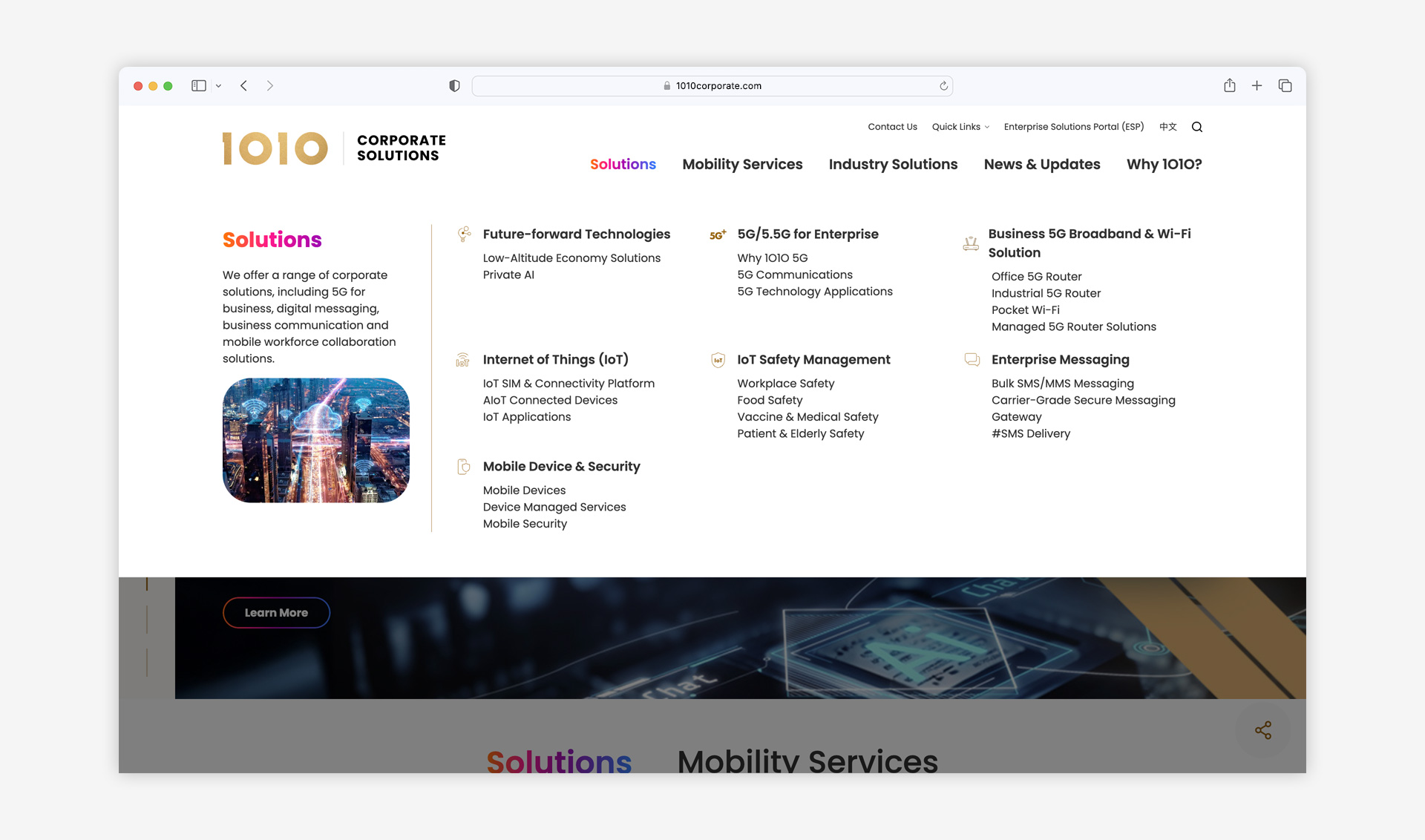Click the IoT Safety Management shield icon
Viewport: 1425px width, 840px height.
(718, 360)
